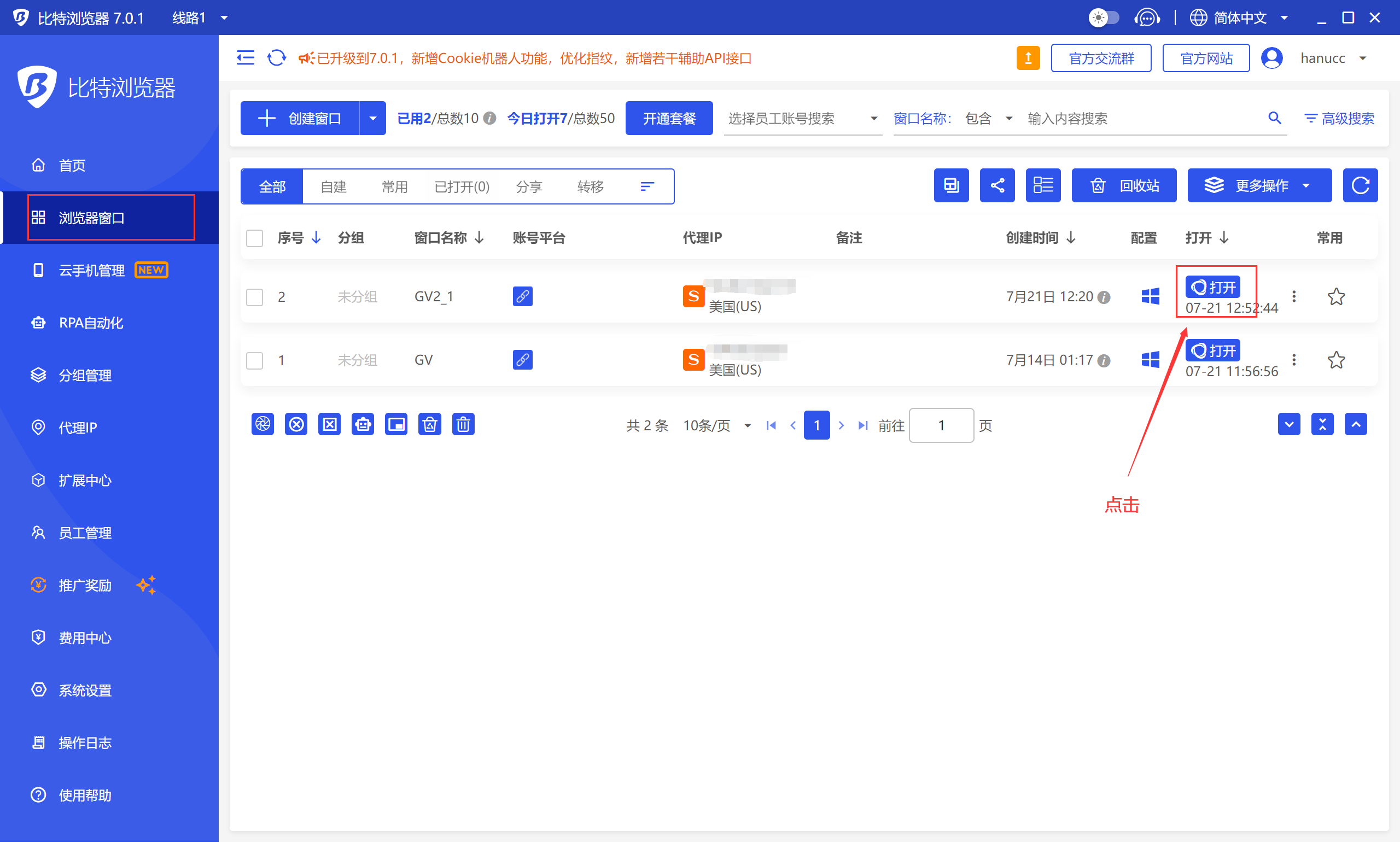Sort by 创建时间 column arrow

click(x=1071, y=238)
